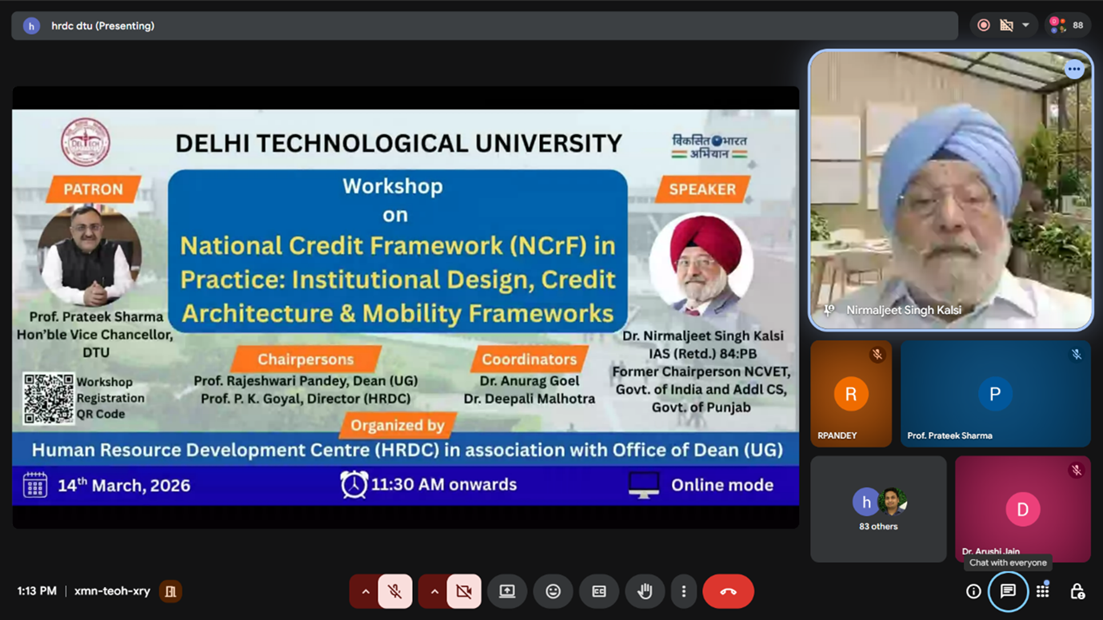Click the presented workshop slide
The width and height of the screenshot is (1103, 620).
pos(405,307)
